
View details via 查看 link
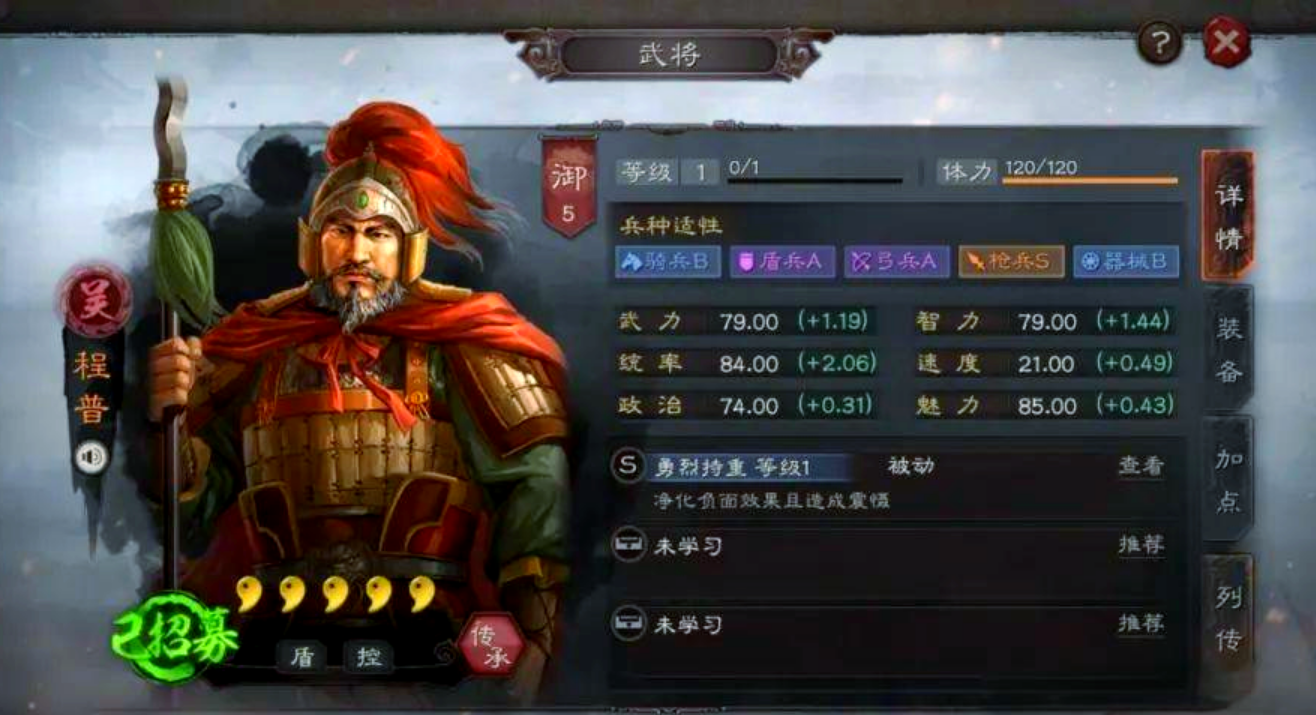coord(1141,466)
